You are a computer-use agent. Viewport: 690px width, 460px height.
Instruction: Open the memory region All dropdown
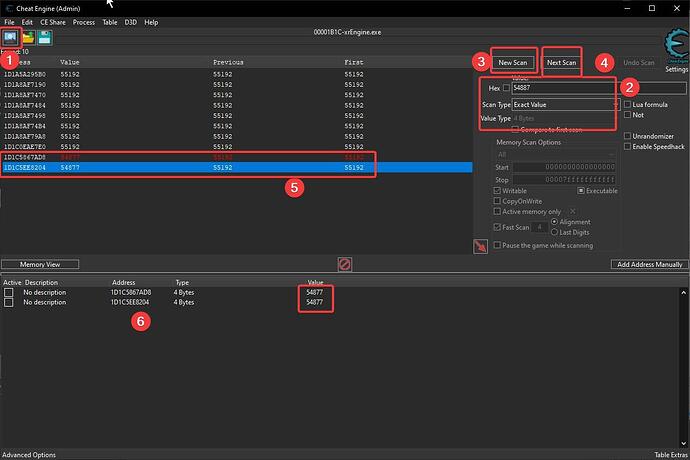tap(555, 155)
